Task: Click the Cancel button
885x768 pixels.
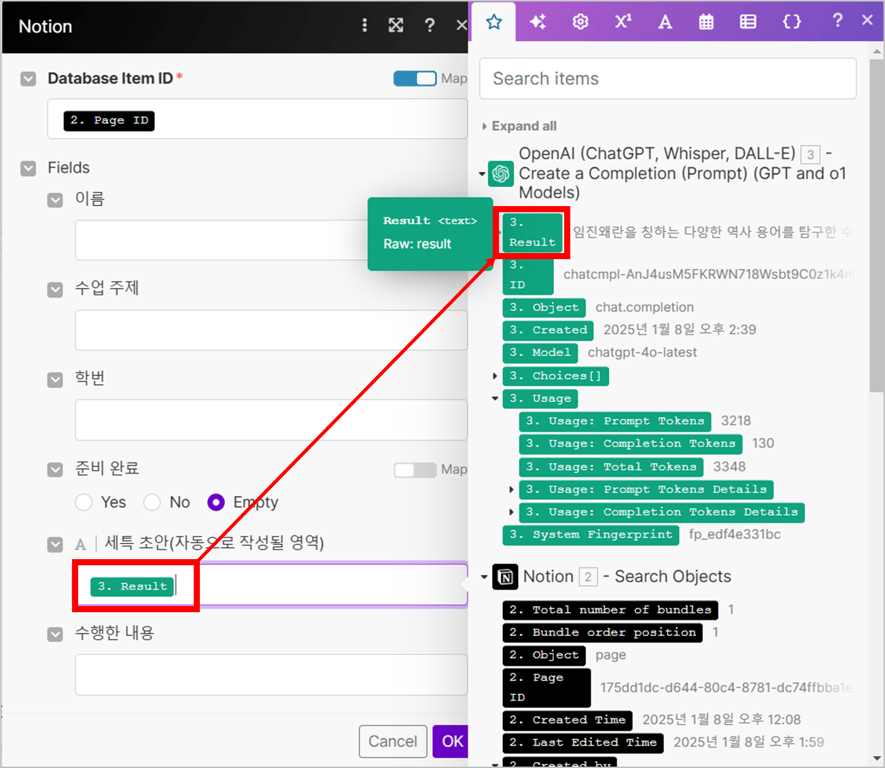Action: pyautogui.click(x=393, y=741)
